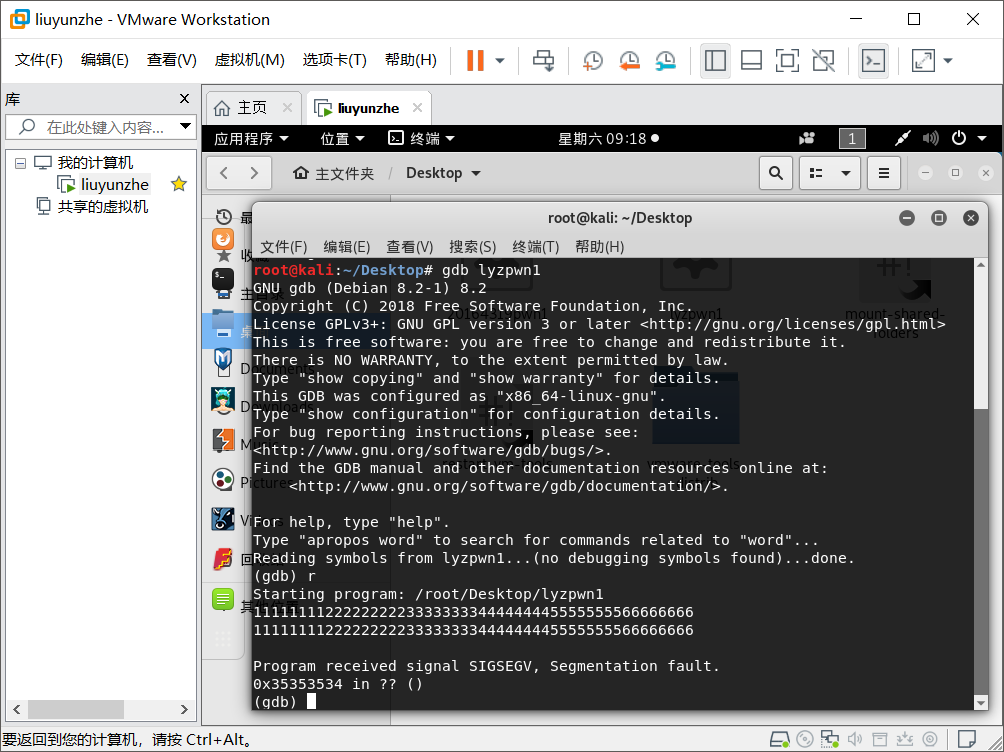
Task: Open VMware 选项卡(T) menu
Action: [334, 60]
